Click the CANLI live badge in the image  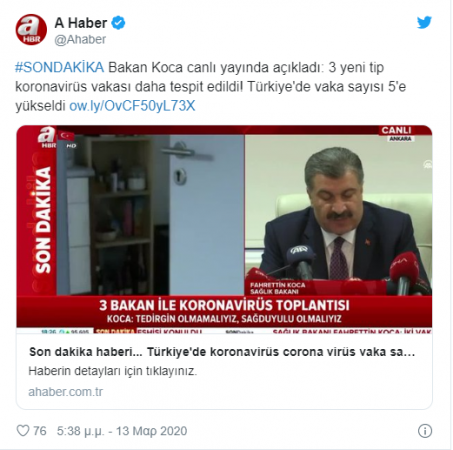[x=396, y=130]
